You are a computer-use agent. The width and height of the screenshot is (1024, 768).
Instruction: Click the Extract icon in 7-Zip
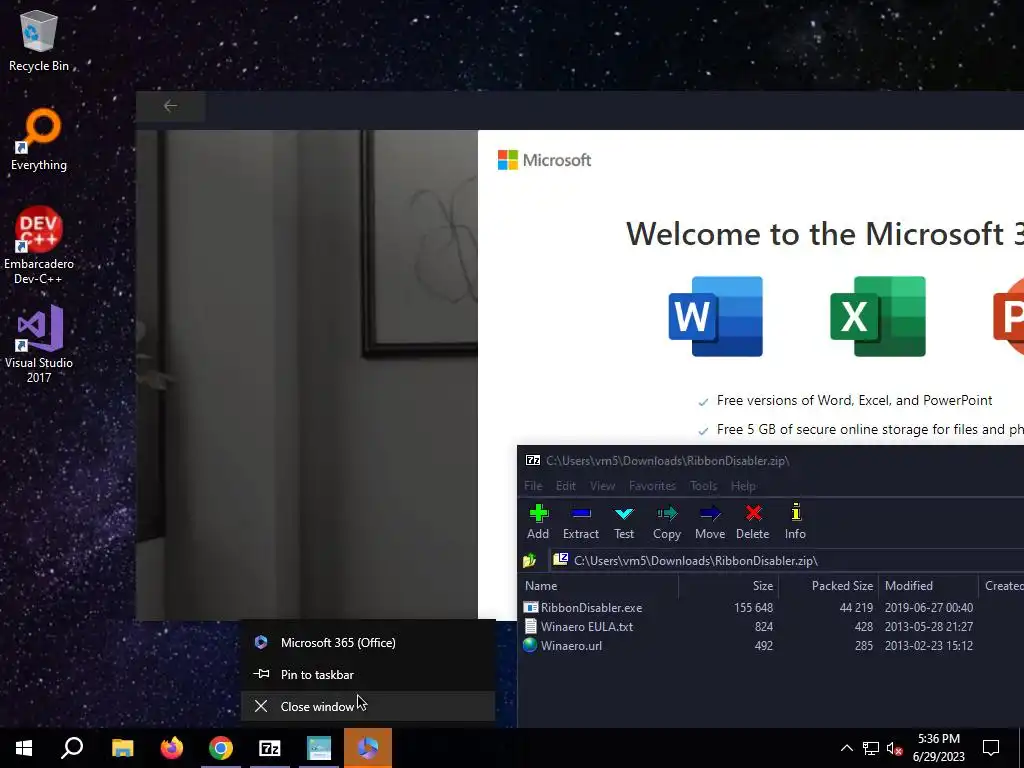click(581, 513)
